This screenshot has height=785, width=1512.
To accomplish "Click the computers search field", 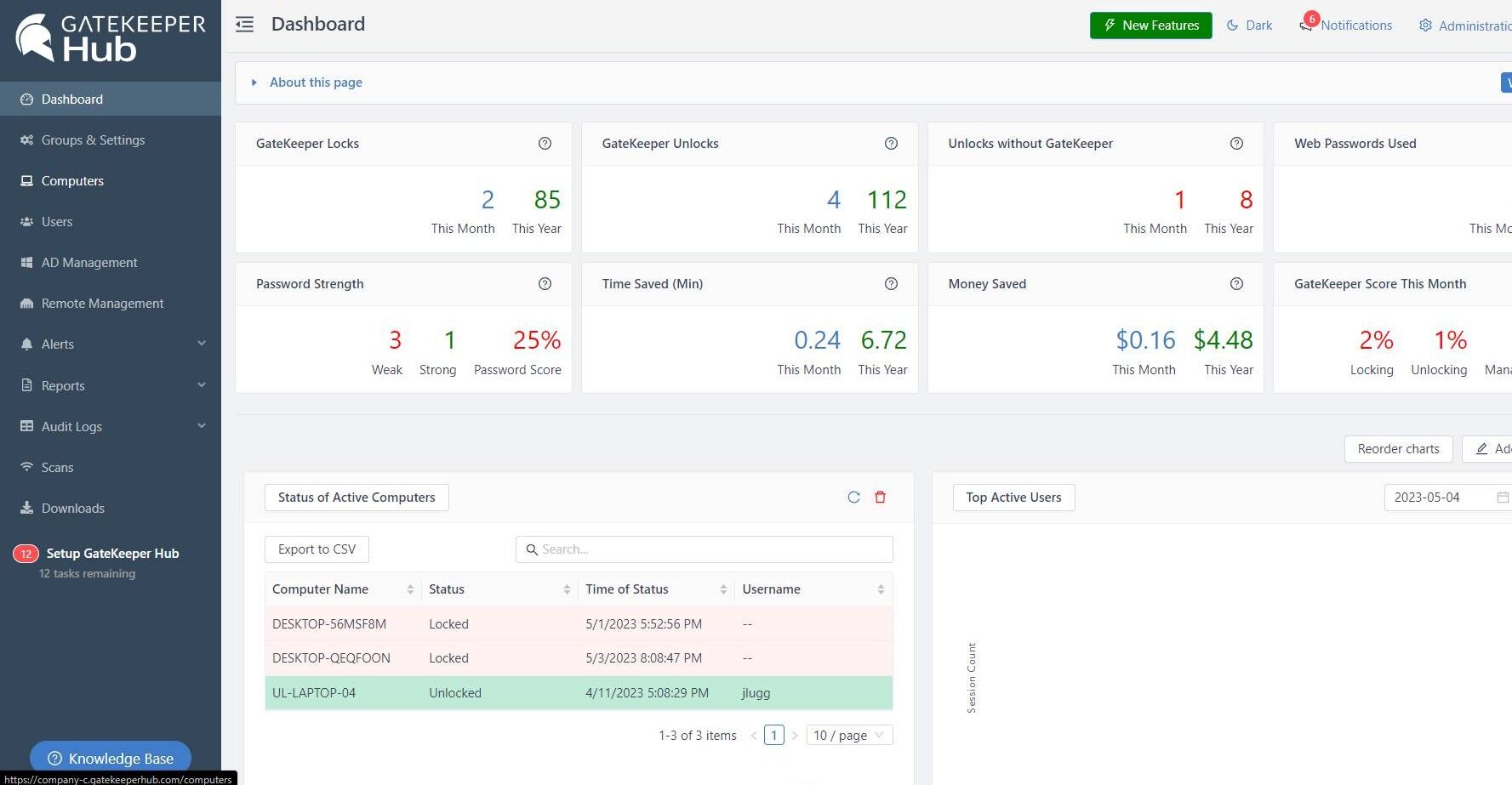I will click(x=705, y=549).
